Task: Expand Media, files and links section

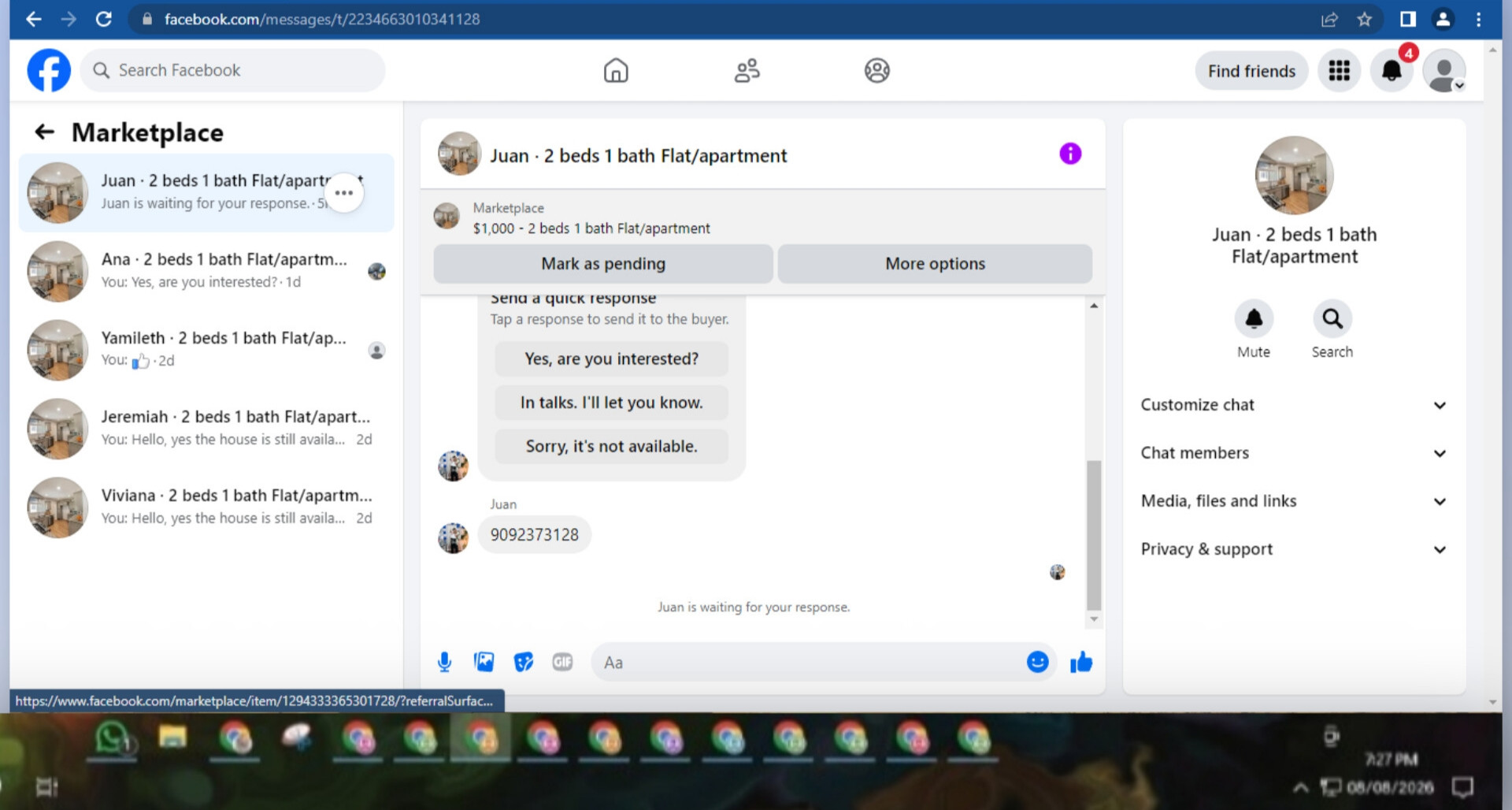Action: point(1294,501)
